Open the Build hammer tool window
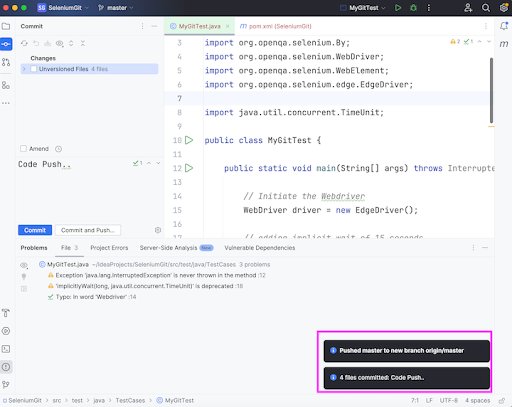The width and height of the screenshot is (512, 407). 6,313
